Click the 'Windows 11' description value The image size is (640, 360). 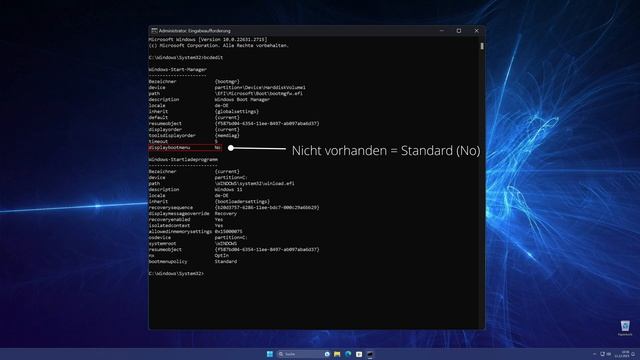[229, 190]
